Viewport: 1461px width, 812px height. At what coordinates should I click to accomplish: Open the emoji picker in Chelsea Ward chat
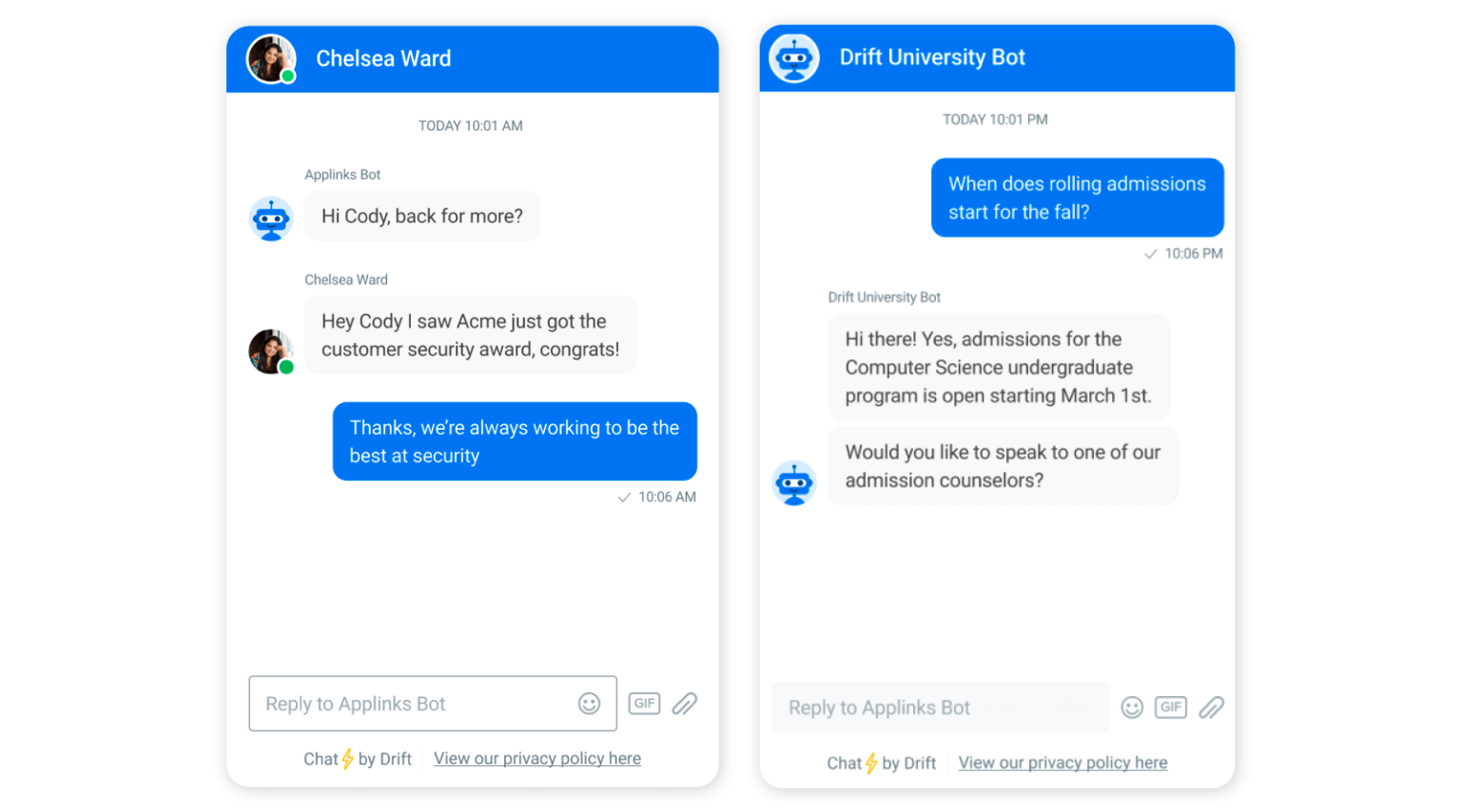pos(587,704)
